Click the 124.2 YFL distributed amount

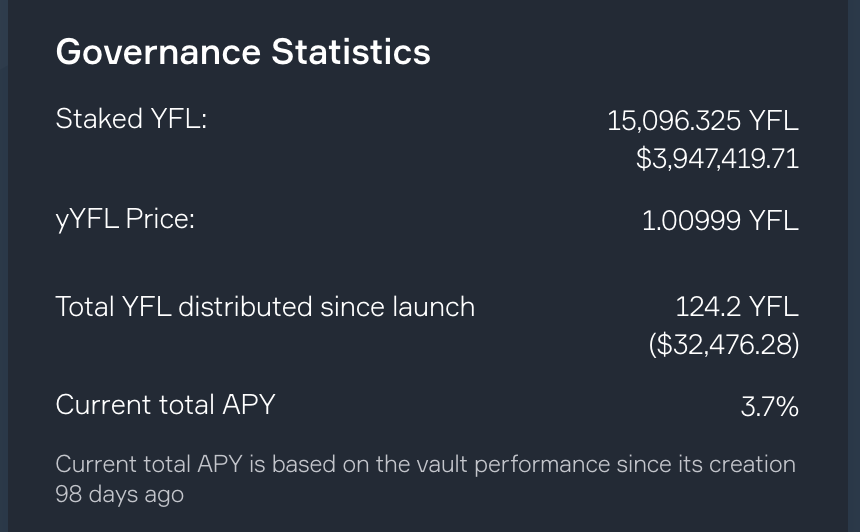coord(737,307)
